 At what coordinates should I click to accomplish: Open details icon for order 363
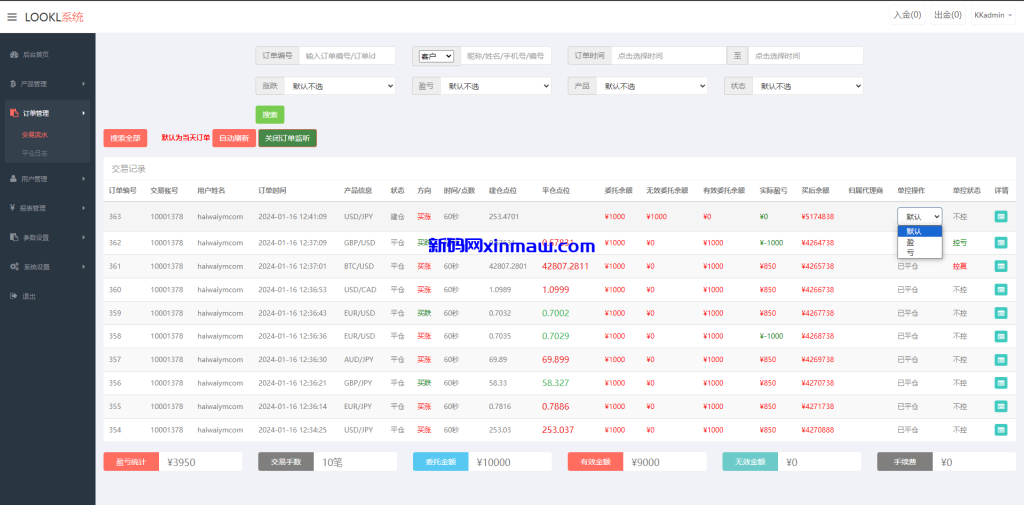pos(1000,216)
